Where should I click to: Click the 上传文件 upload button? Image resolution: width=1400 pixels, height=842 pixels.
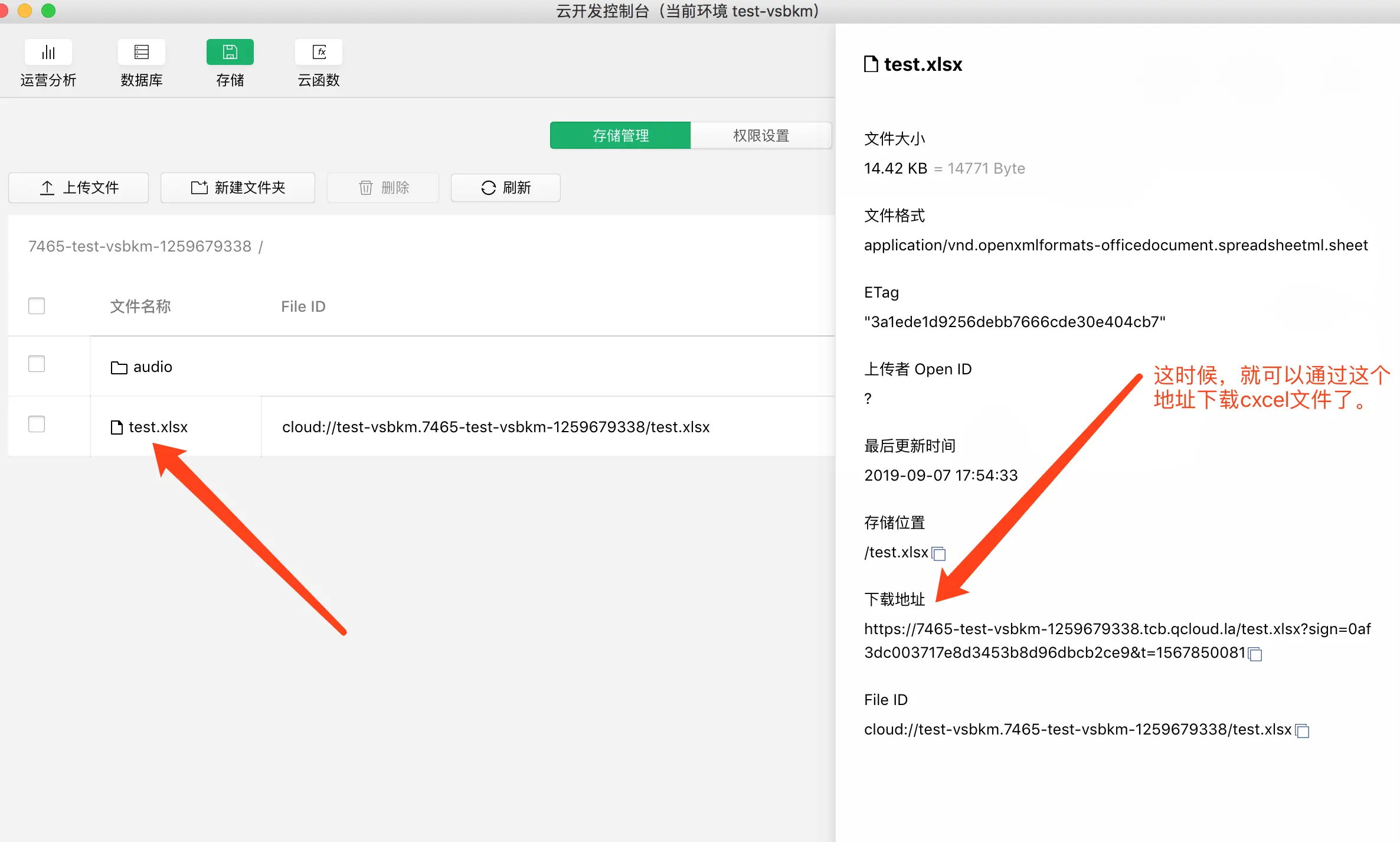78,188
